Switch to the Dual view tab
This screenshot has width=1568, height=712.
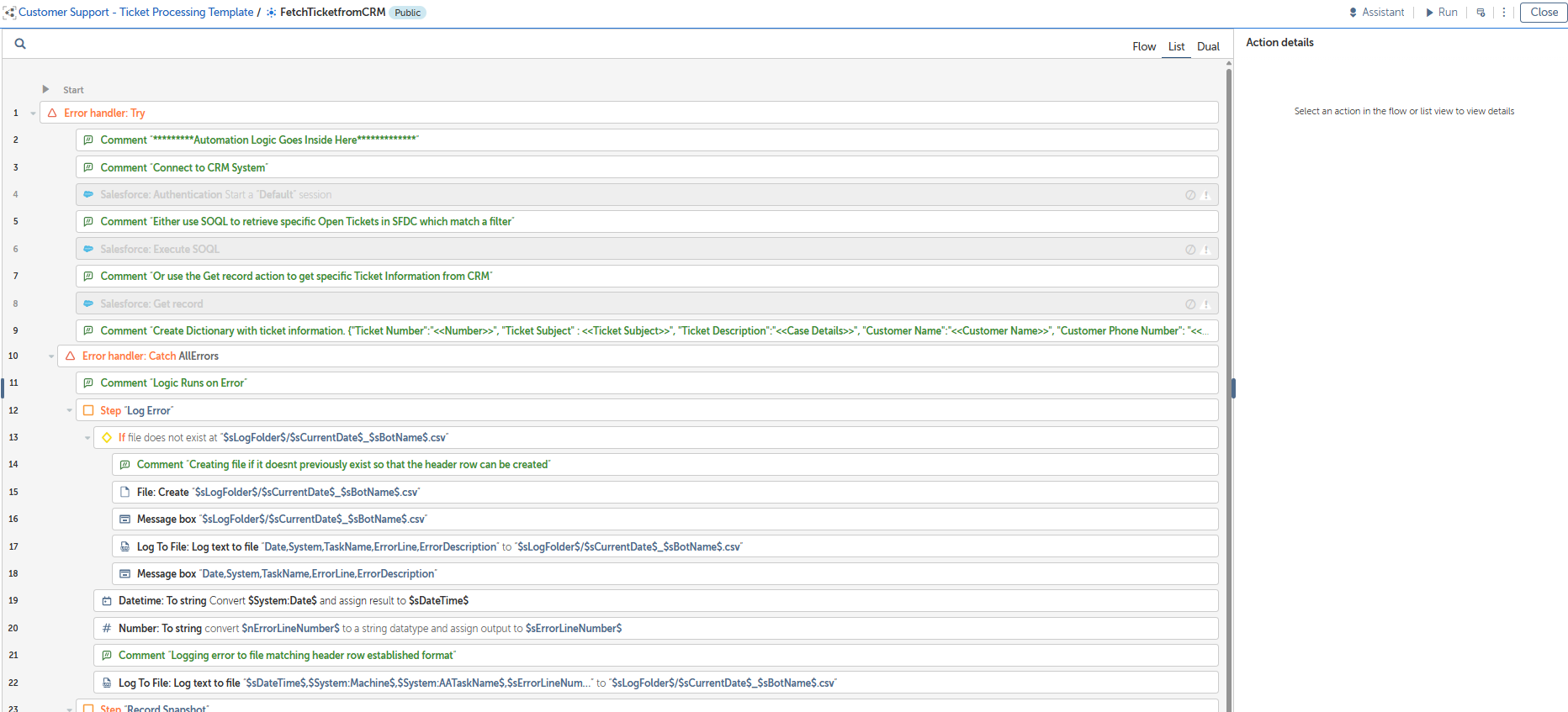click(1208, 47)
